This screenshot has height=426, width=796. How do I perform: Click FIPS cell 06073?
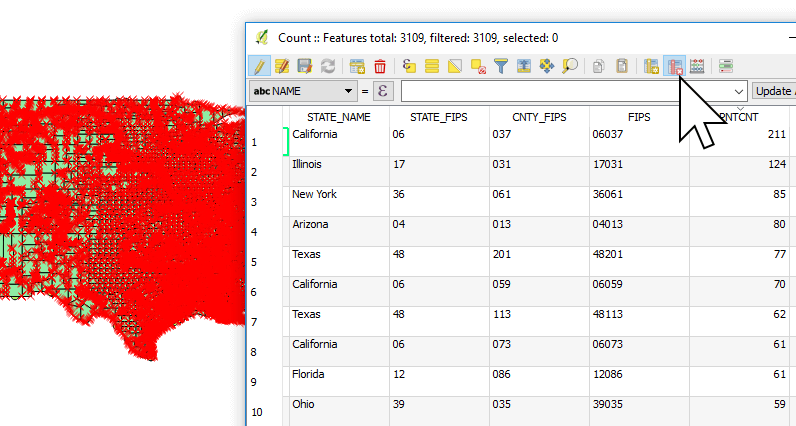point(639,351)
